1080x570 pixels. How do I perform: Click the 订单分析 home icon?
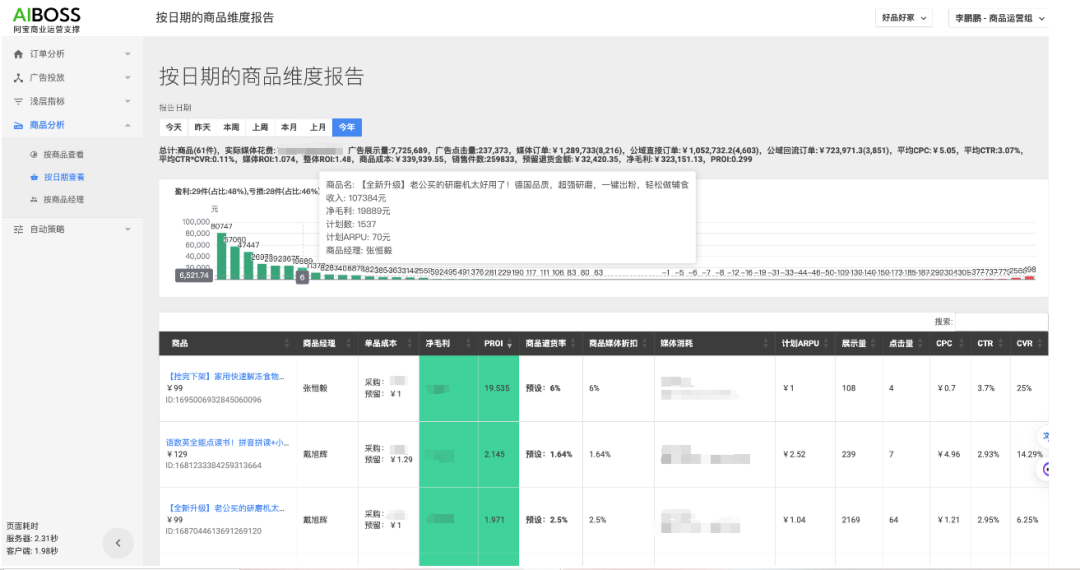pyautogui.click(x=18, y=54)
